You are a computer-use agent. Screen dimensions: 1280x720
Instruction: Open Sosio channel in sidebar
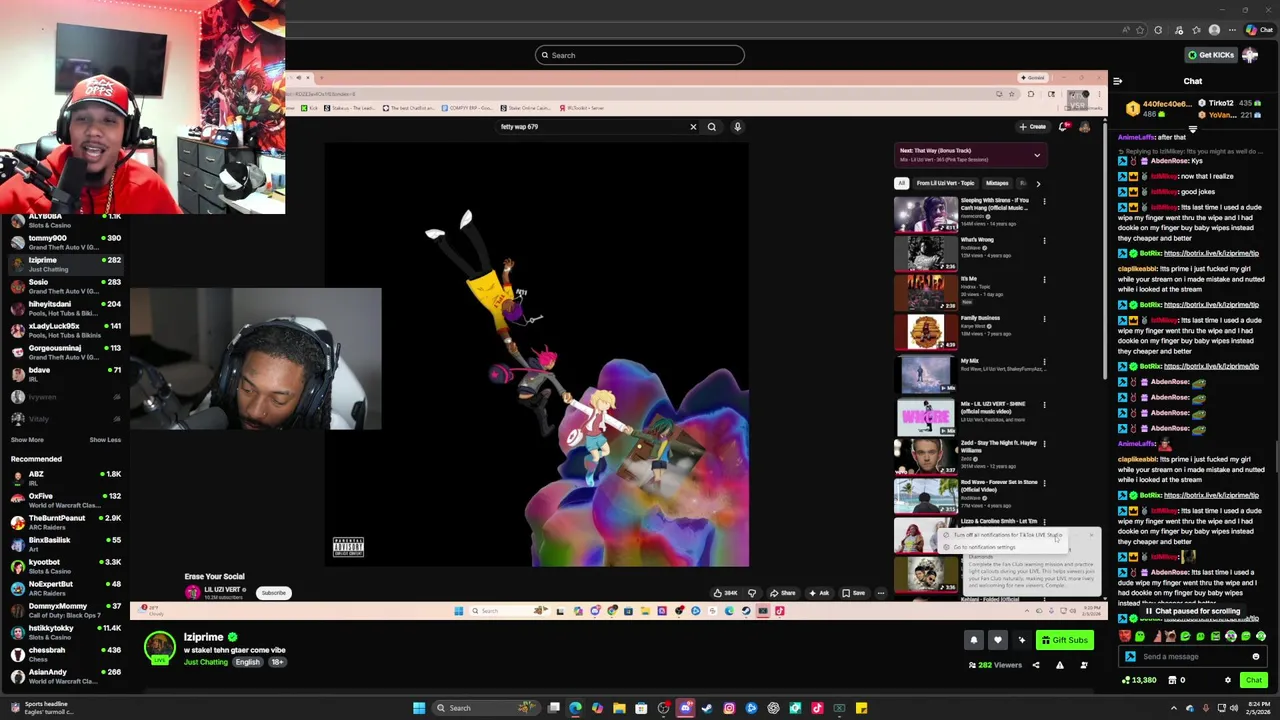(65, 286)
